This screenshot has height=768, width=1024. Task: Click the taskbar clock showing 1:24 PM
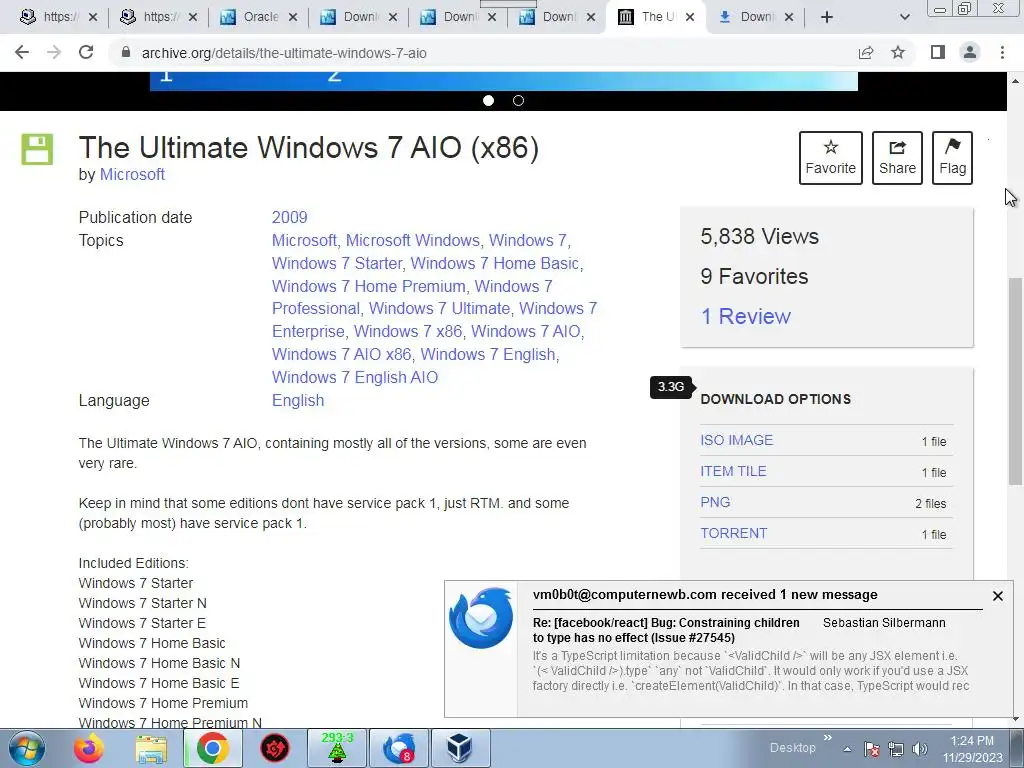tap(972, 749)
